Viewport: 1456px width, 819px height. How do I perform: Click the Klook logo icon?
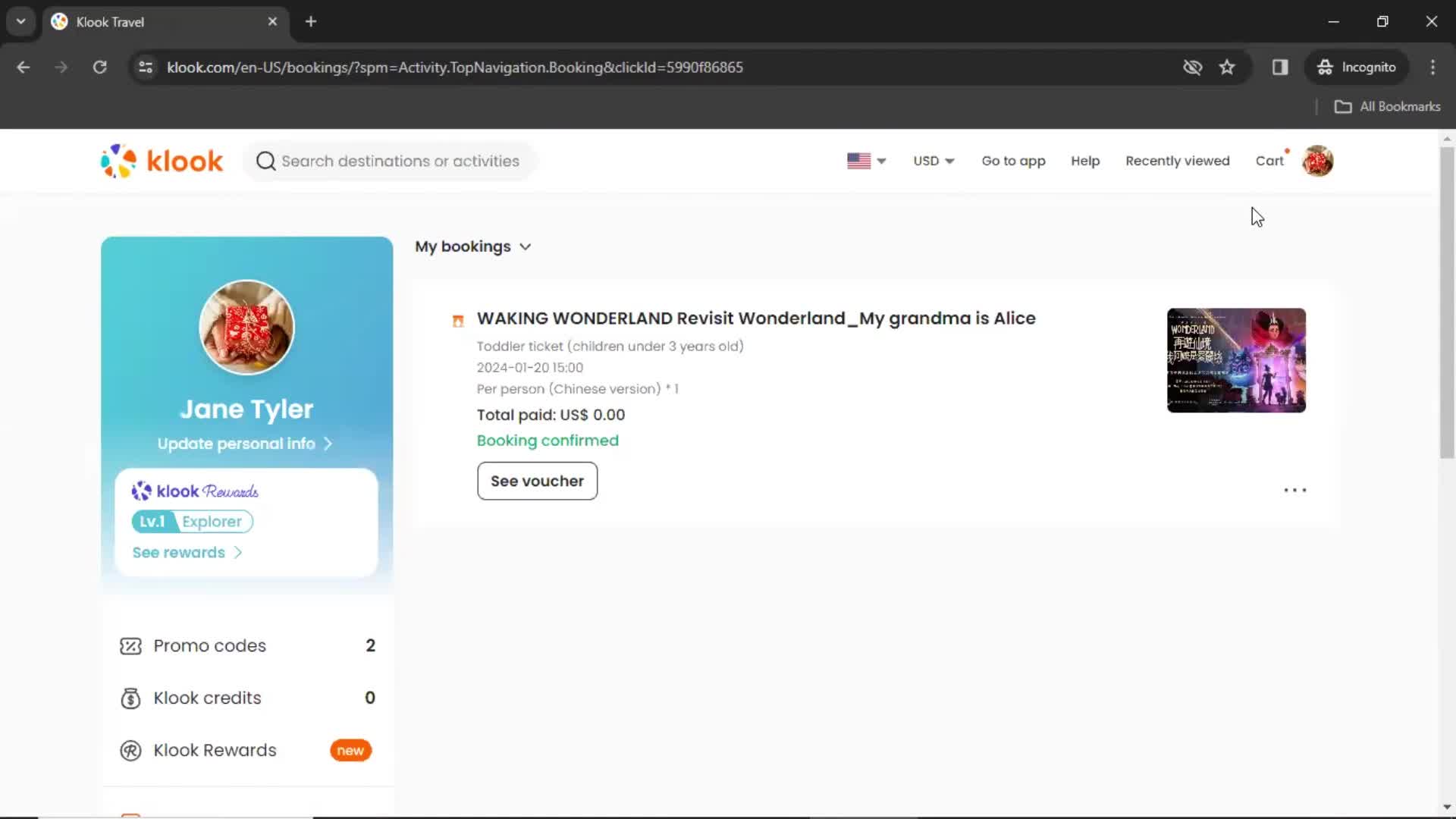(x=118, y=161)
